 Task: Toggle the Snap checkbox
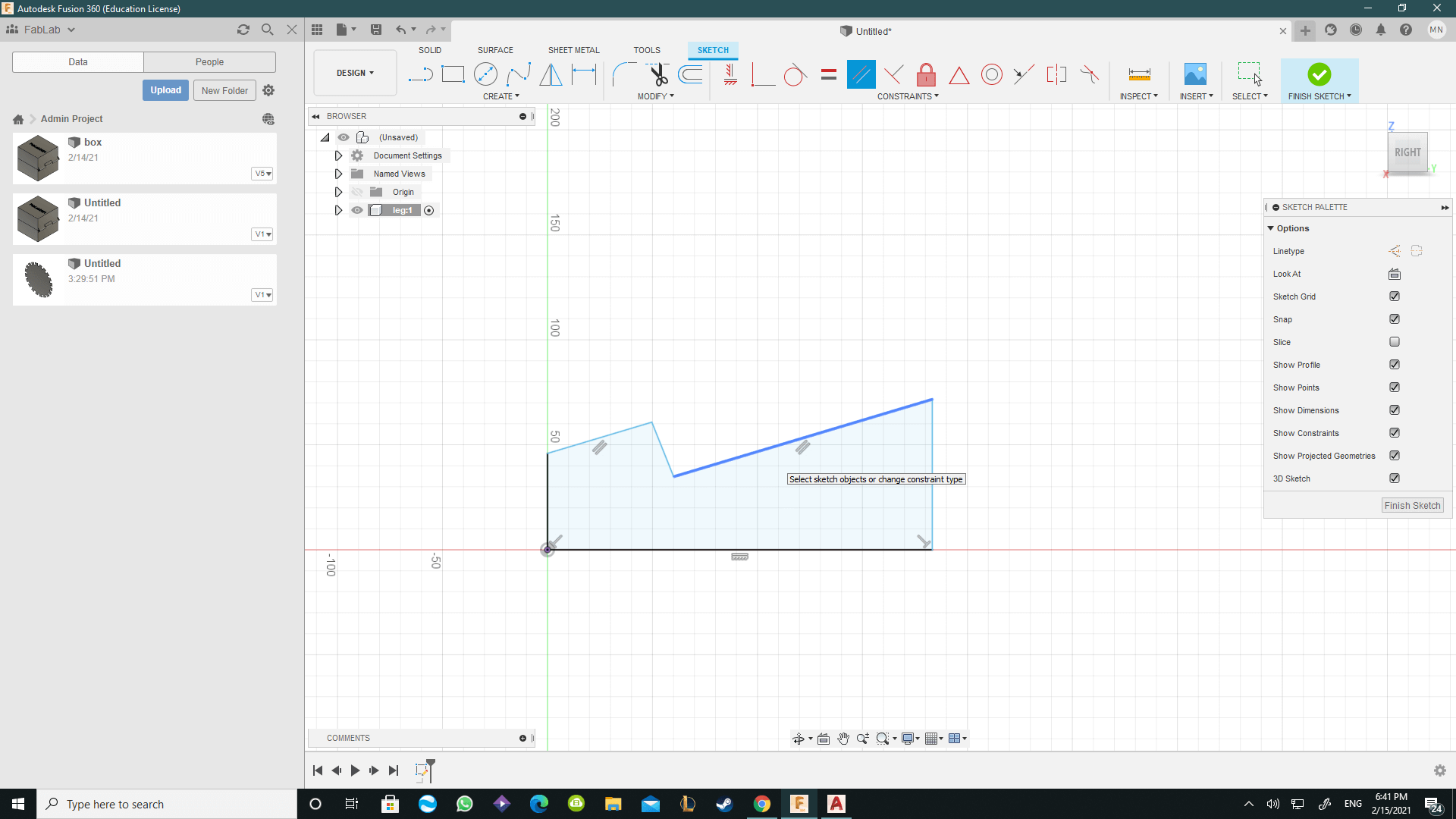click(1395, 319)
